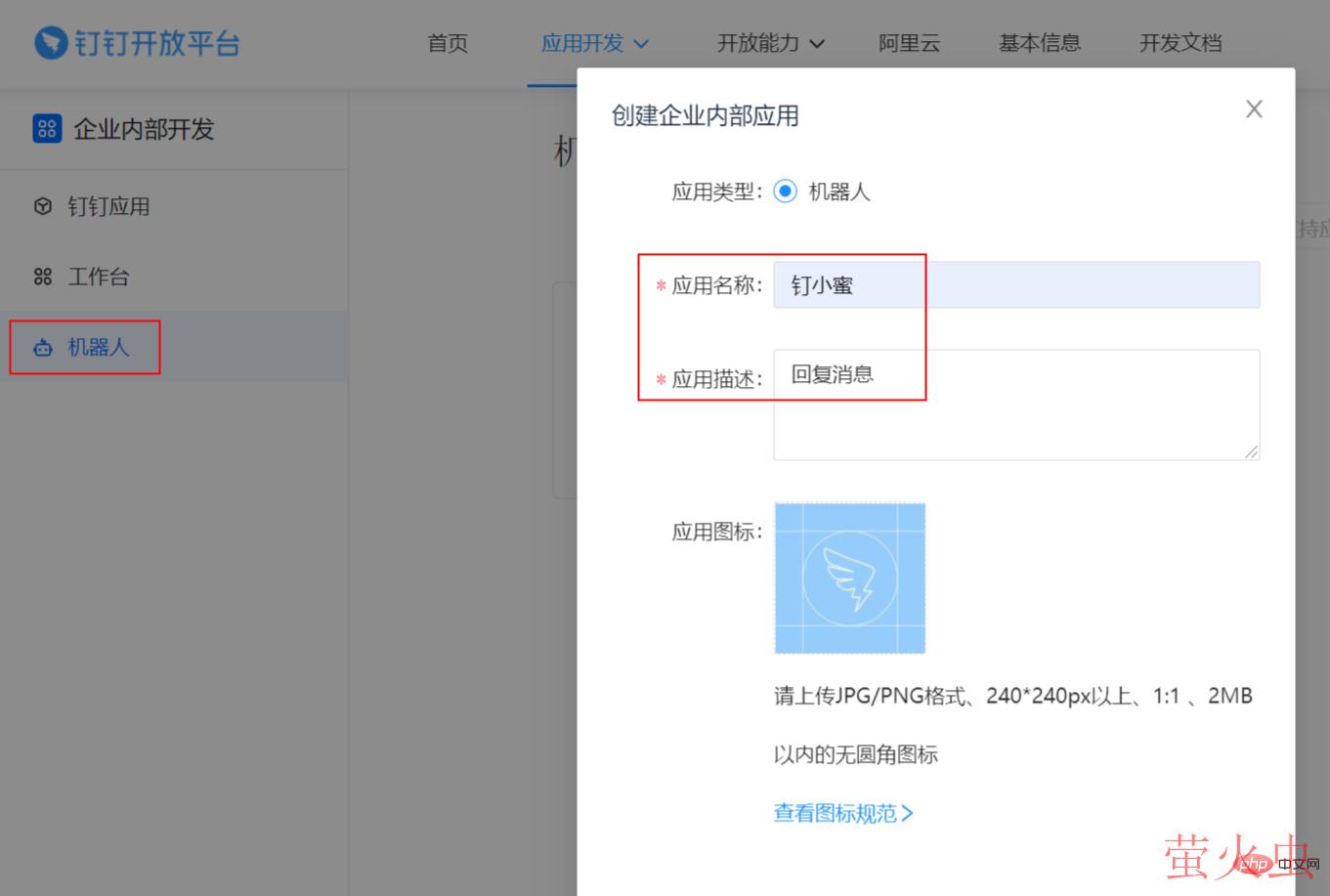Click the 工作台 four-dots icon

click(43, 277)
